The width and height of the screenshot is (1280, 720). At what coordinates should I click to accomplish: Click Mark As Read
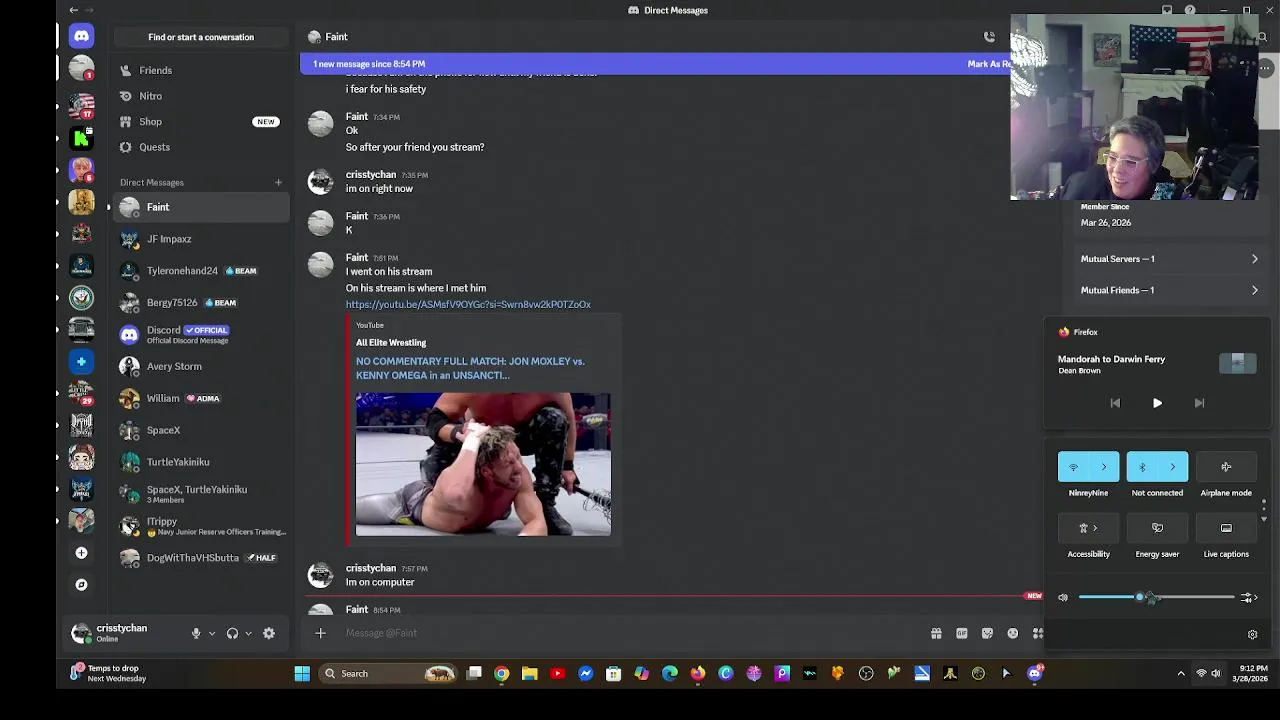pos(989,64)
